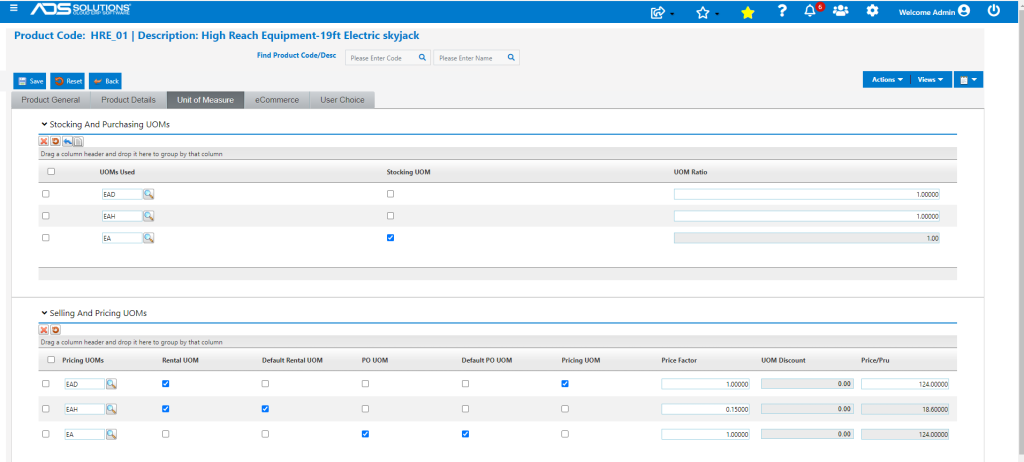Open lookup magnifier beside EAD in UOMs Used
The image size is (1024, 462).
coord(149,194)
